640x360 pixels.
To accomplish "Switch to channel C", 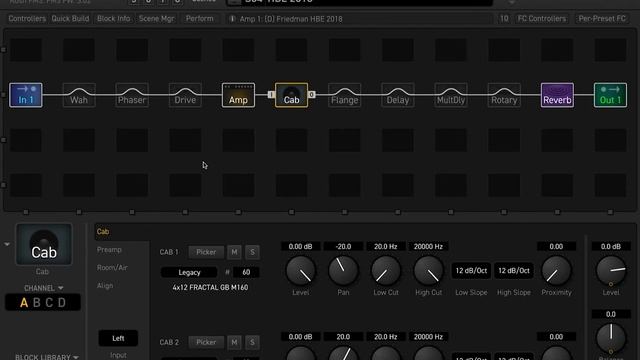I will 49,303.
